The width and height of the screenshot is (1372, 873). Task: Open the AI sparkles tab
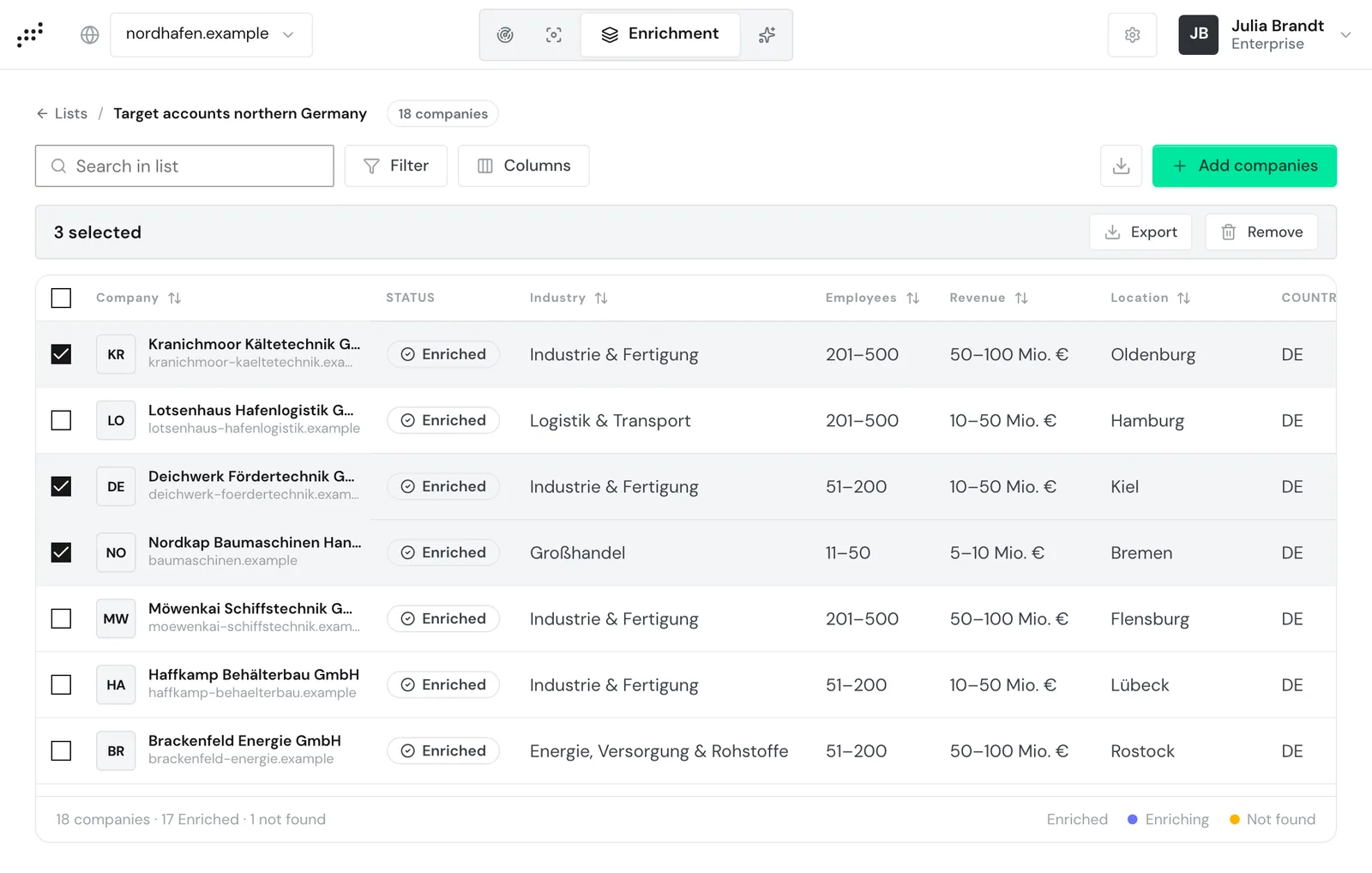[767, 34]
